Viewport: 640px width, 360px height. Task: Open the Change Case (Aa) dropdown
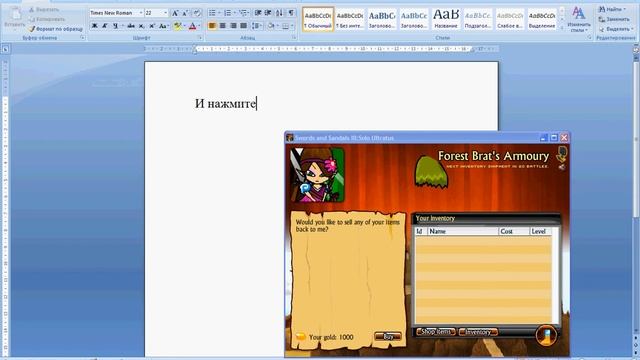163,26
